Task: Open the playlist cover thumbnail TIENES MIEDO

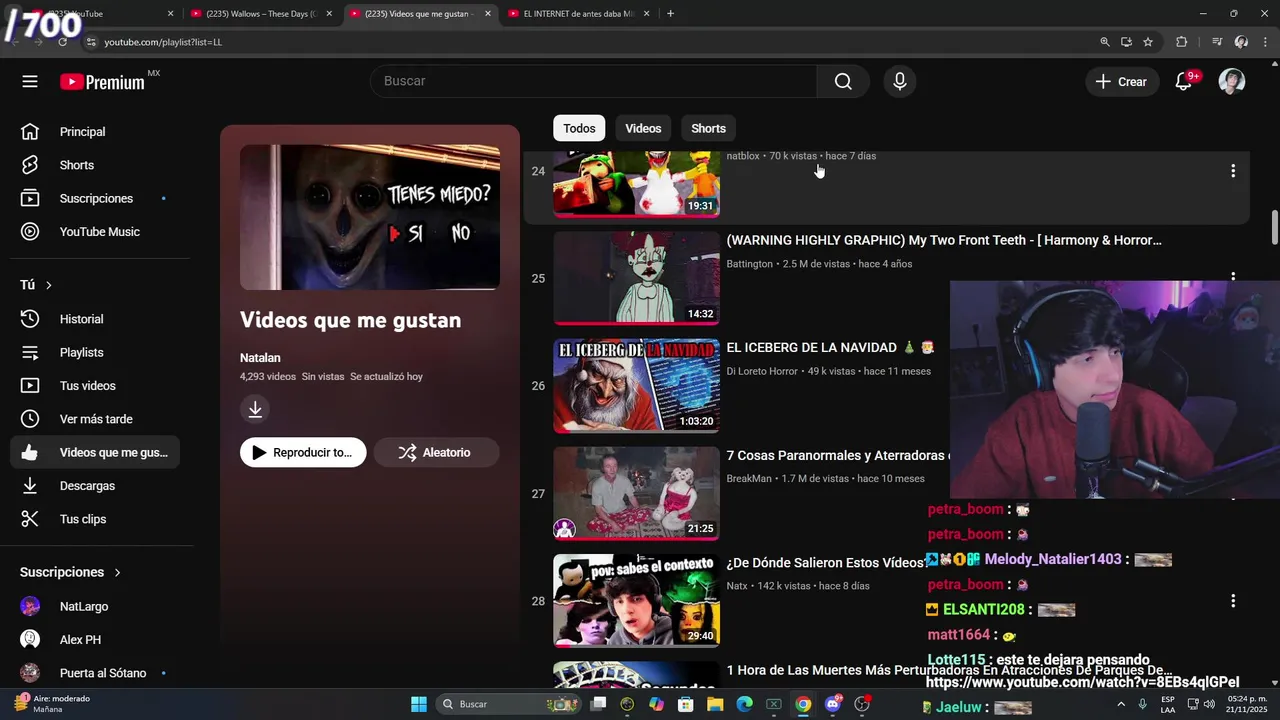Action: click(370, 217)
